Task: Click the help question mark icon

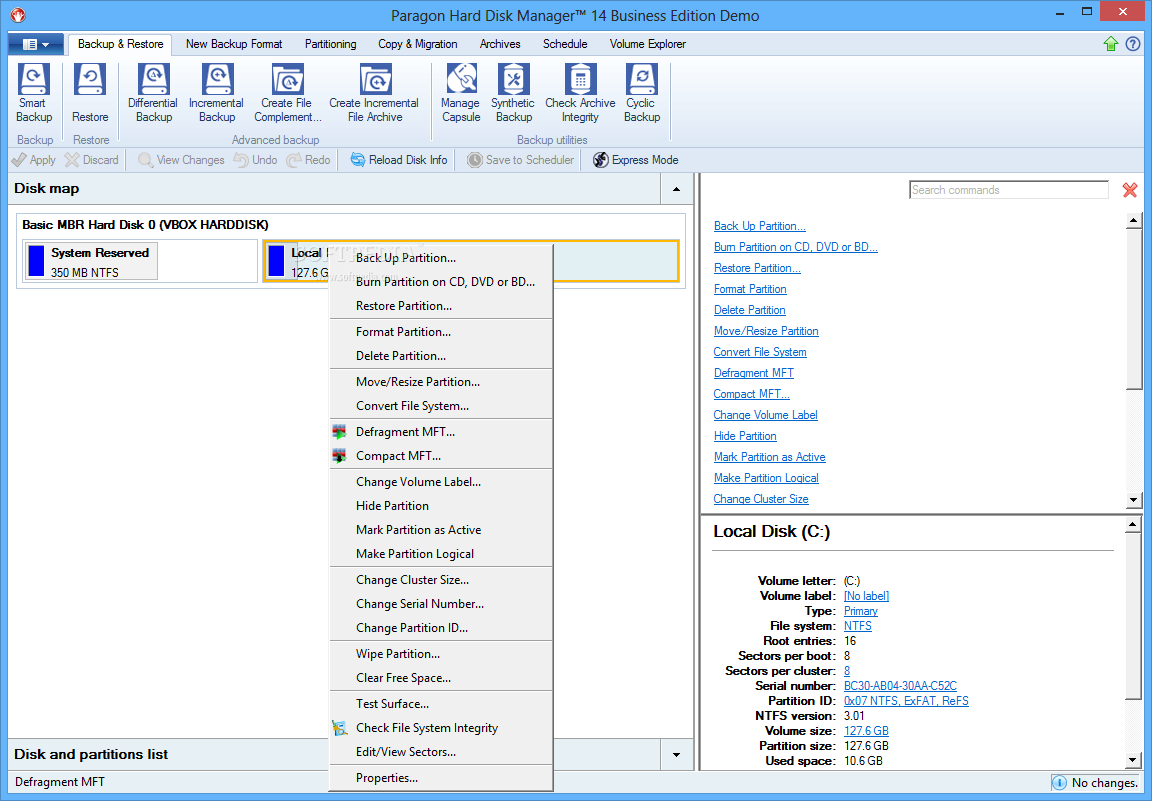Action: click(1133, 44)
